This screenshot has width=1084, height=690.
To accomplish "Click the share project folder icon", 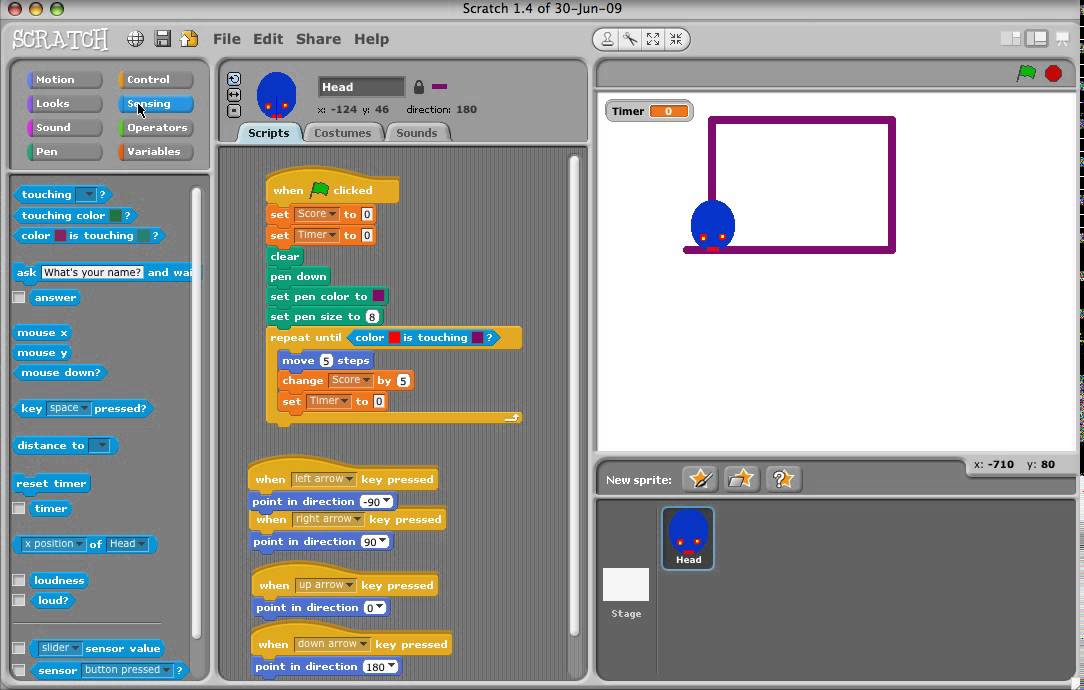I will (x=189, y=39).
